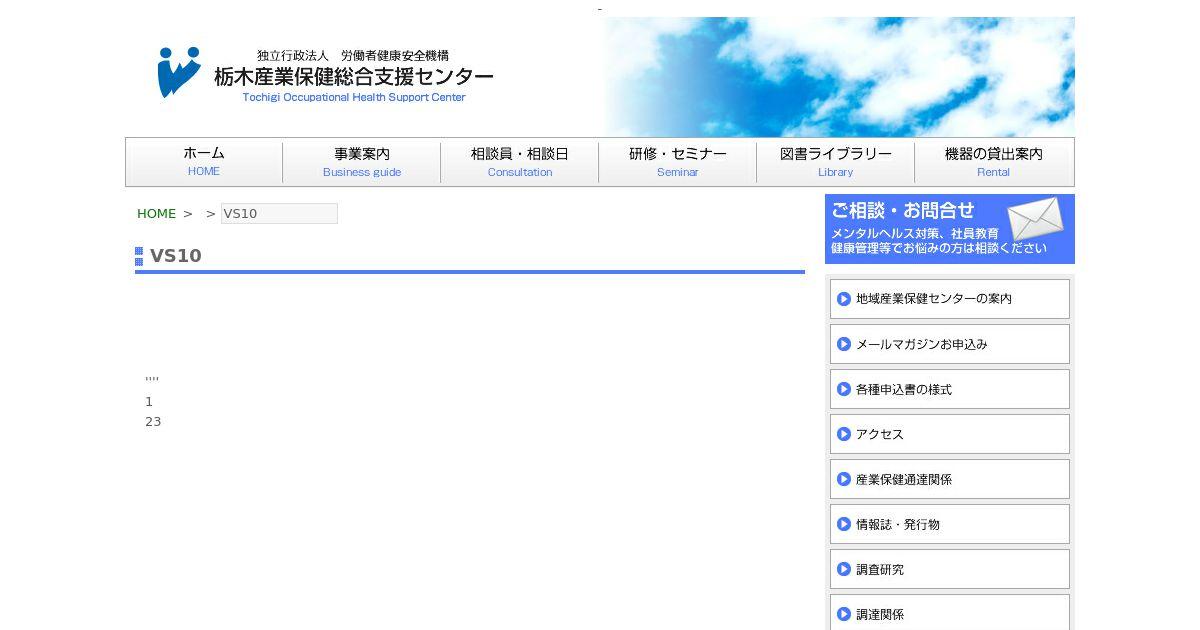Select 図書ライブラリー Library menu item
The height and width of the screenshot is (630, 1200).
click(836, 162)
